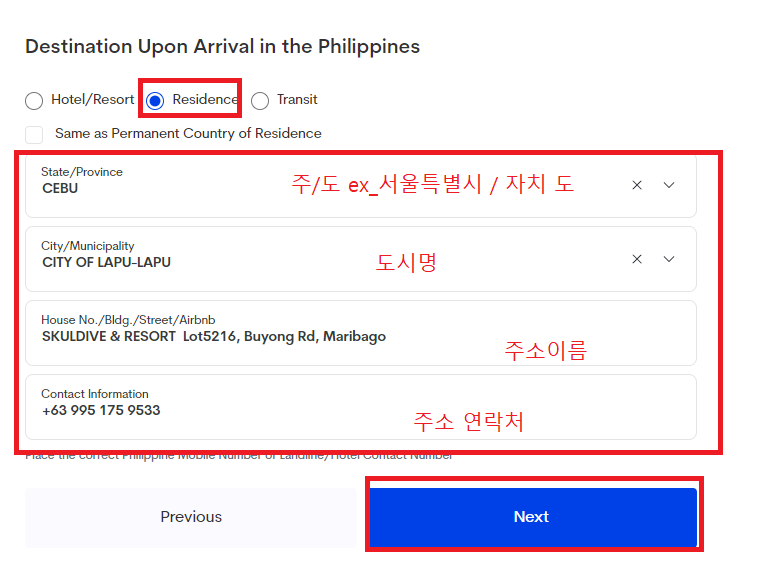772x568 pixels.
Task: Click the Hotel/Resort label text
Action: click(93, 99)
